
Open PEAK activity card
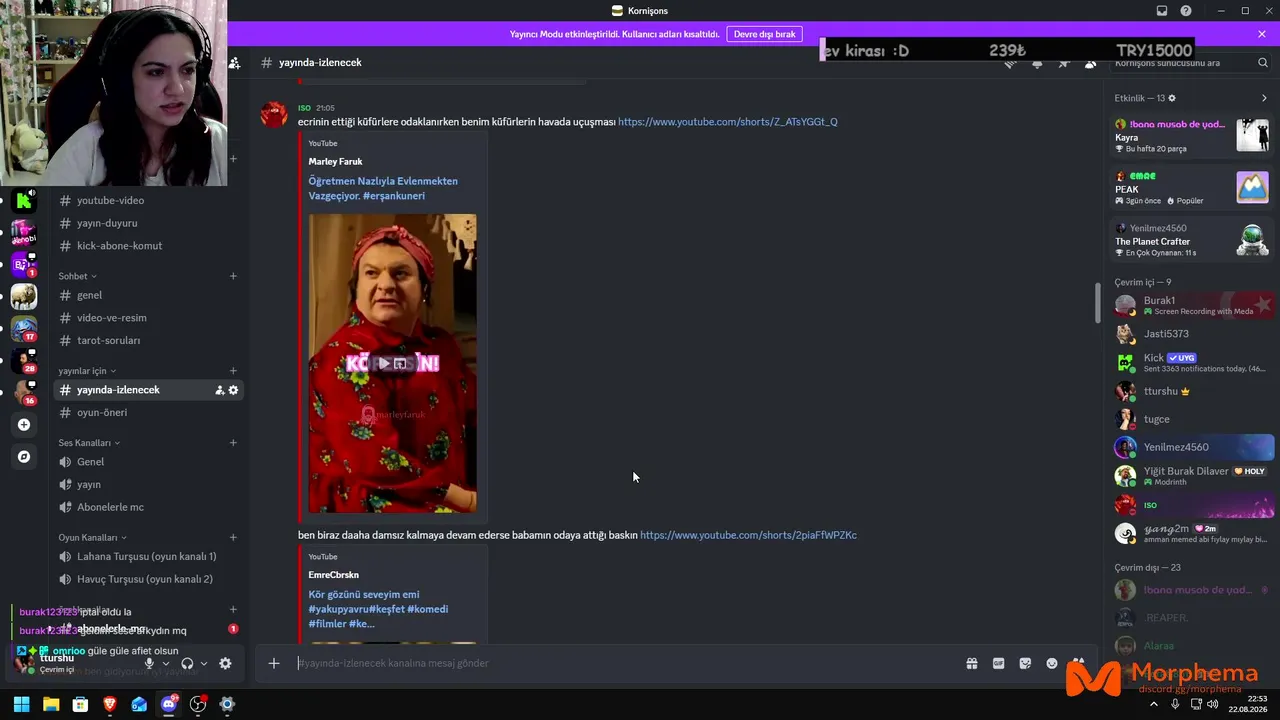[1191, 188]
